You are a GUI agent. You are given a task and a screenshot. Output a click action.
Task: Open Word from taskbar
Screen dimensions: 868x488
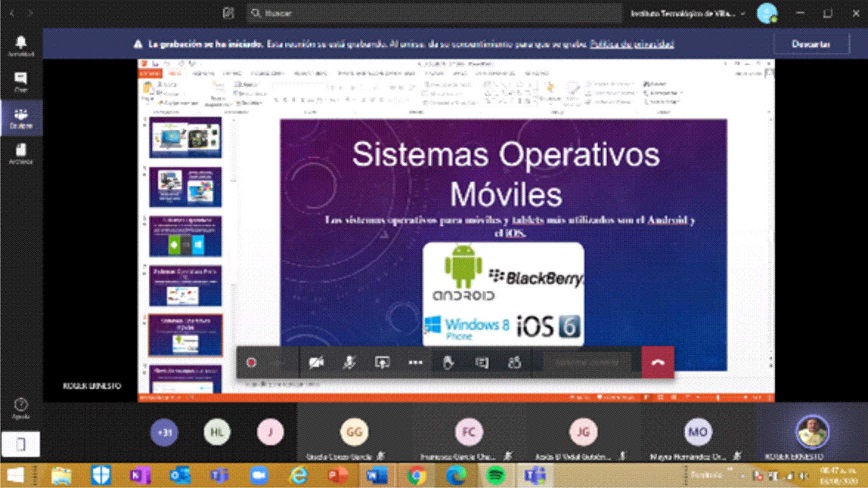pos(376,475)
